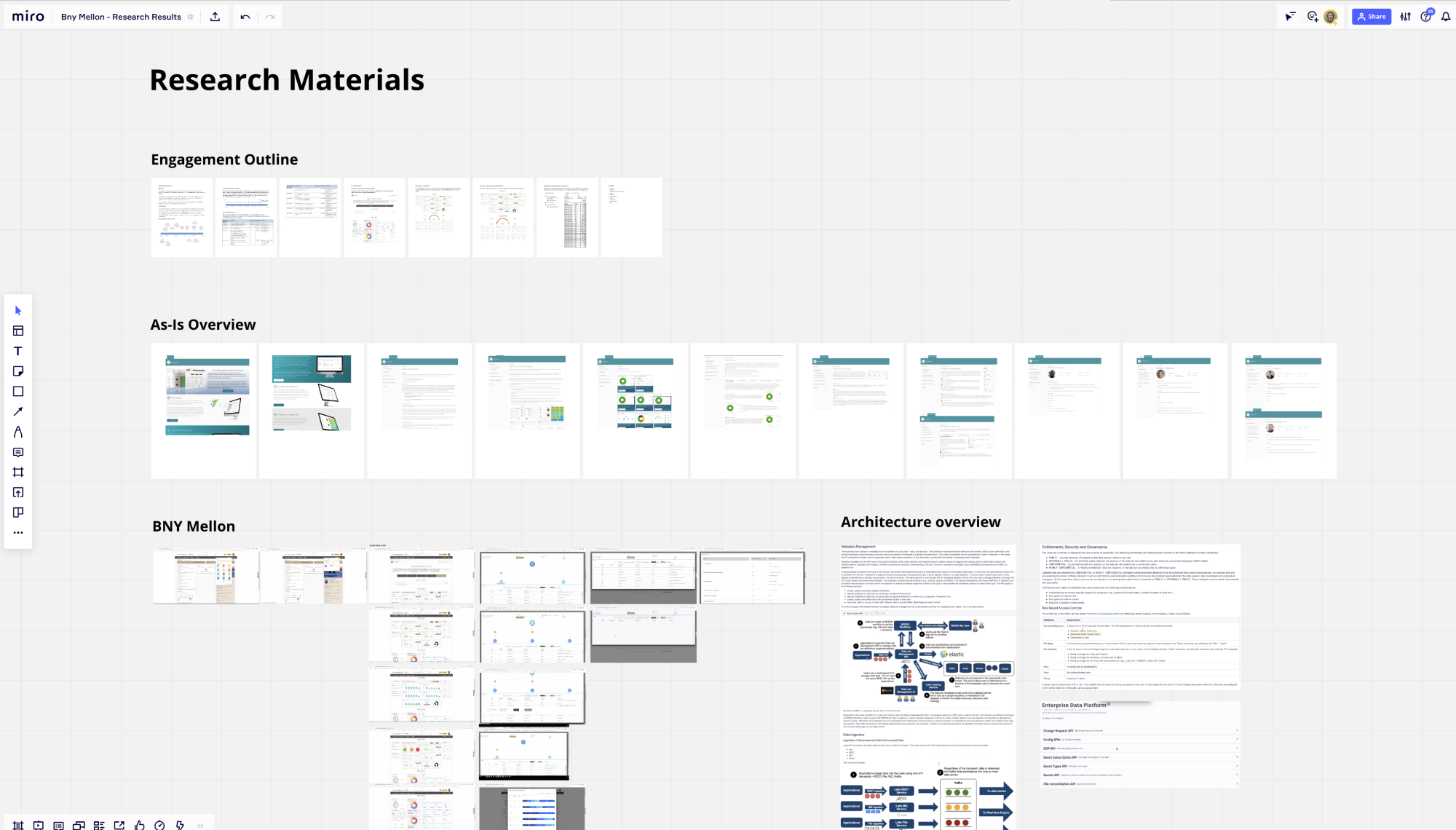Click the board name Bny Mellon - Research Results
The image size is (1456, 830).
click(121, 17)
